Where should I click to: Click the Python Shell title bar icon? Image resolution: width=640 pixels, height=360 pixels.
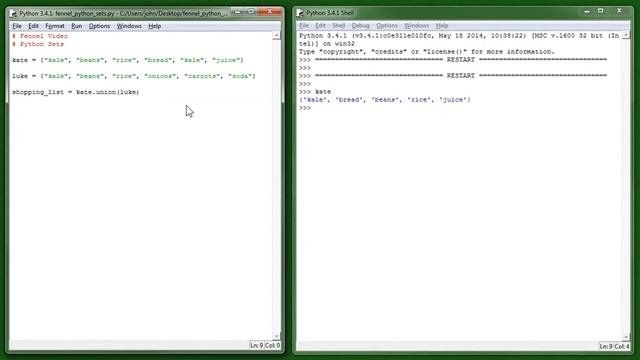(300, 13)
